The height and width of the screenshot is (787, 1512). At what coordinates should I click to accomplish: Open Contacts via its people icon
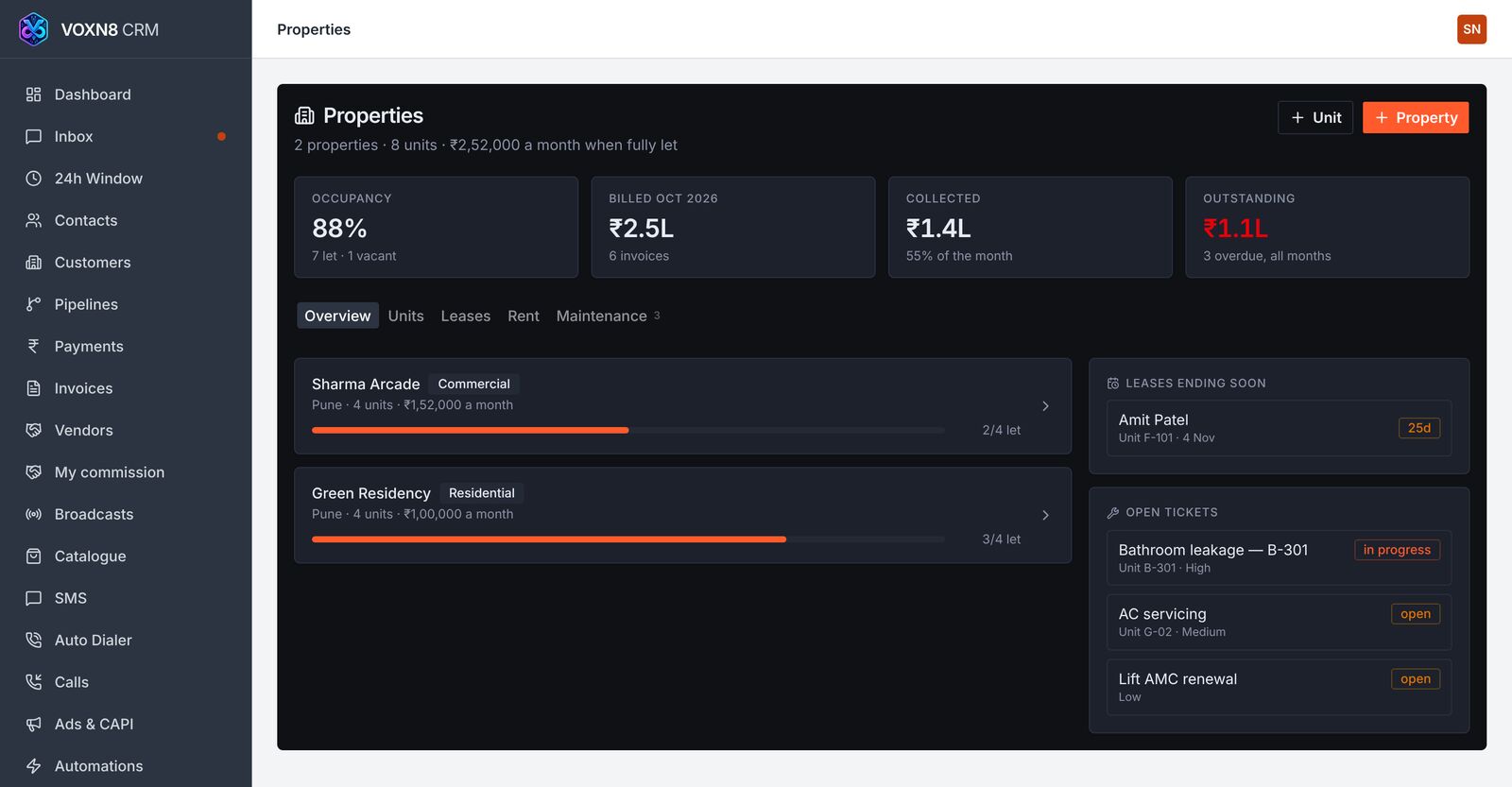click(x=33, y=220)
